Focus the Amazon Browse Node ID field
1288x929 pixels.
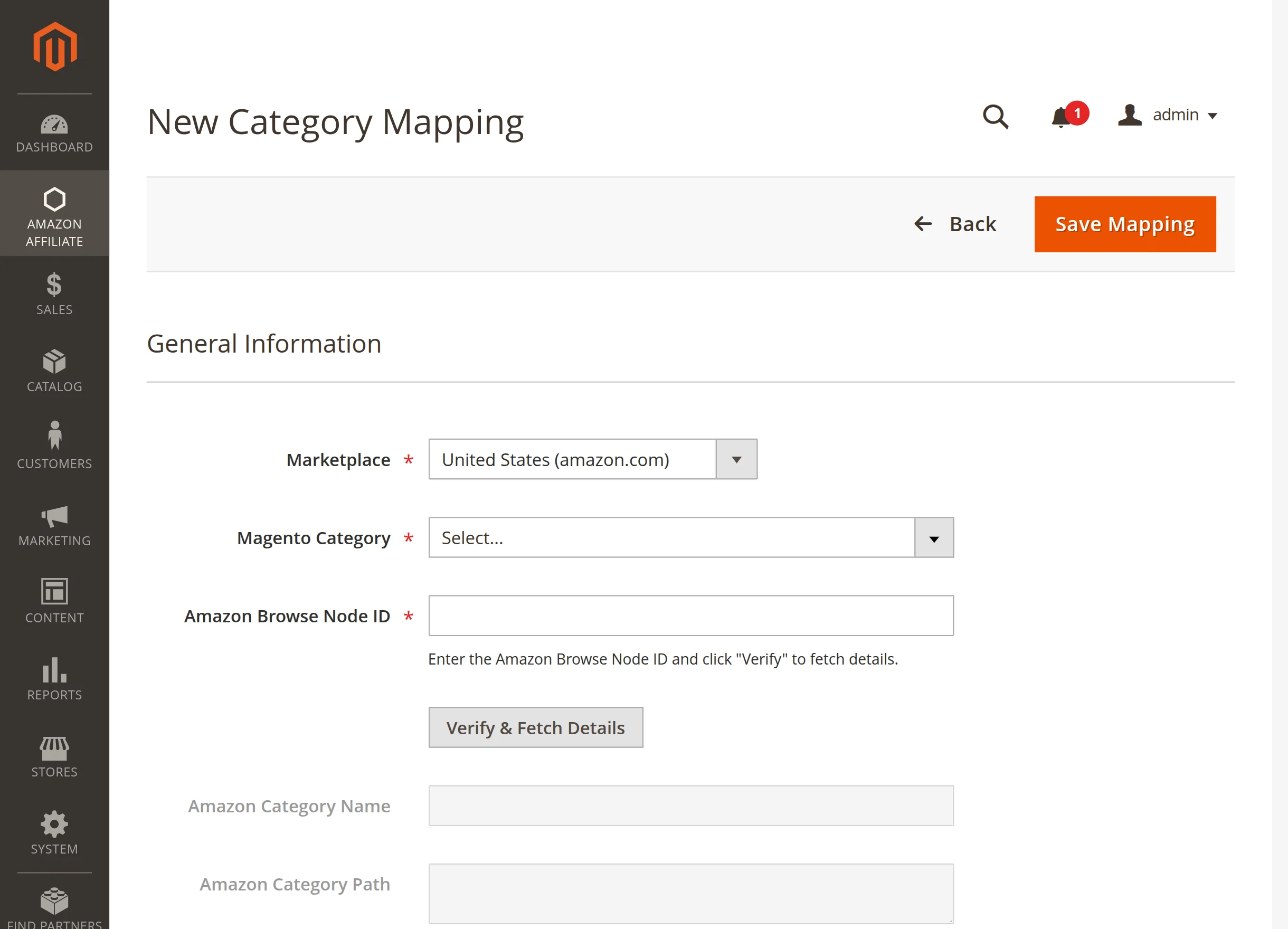pyautogui.click(x=691, y=615)
